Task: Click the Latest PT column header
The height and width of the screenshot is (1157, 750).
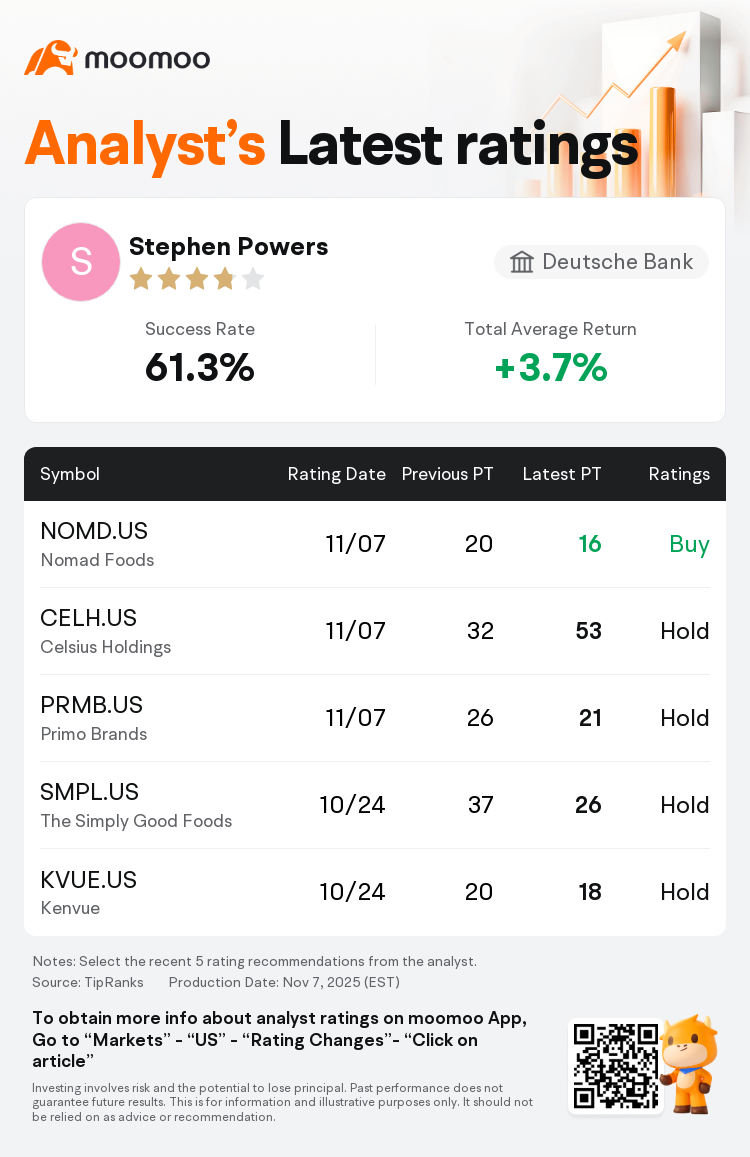Action: point(562,474)
